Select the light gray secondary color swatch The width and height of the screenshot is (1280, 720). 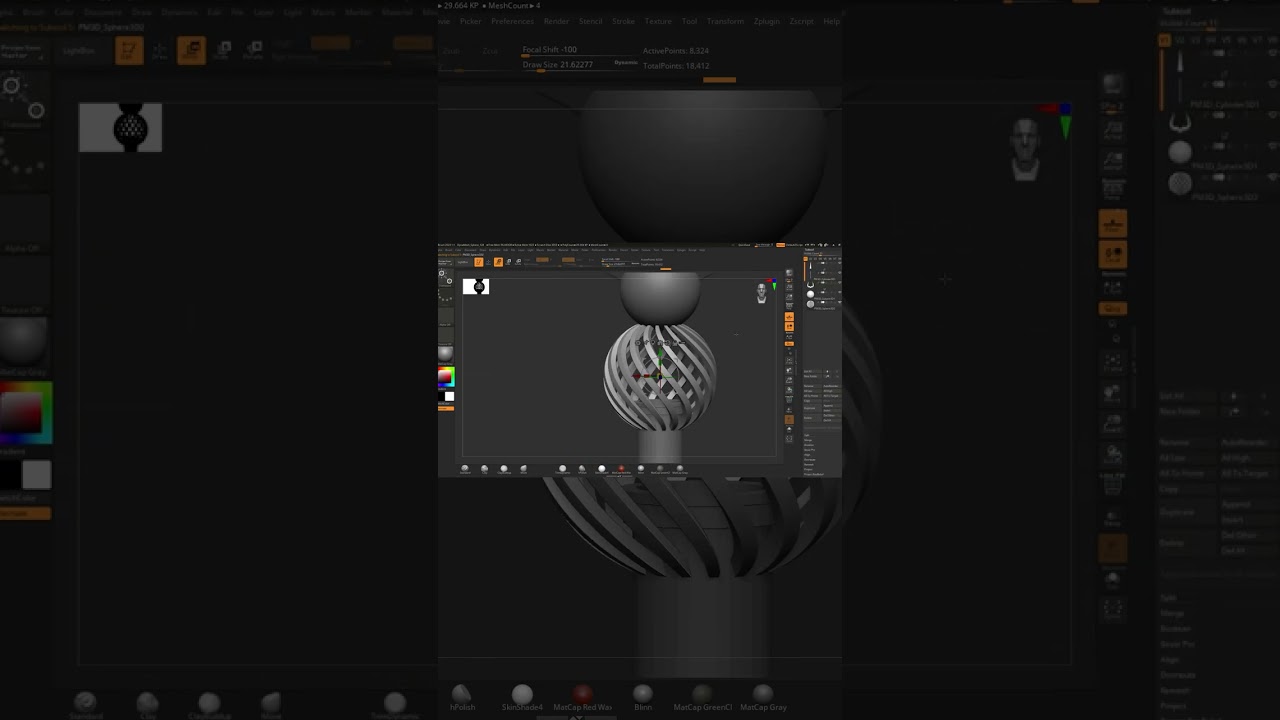click(36, 474)
